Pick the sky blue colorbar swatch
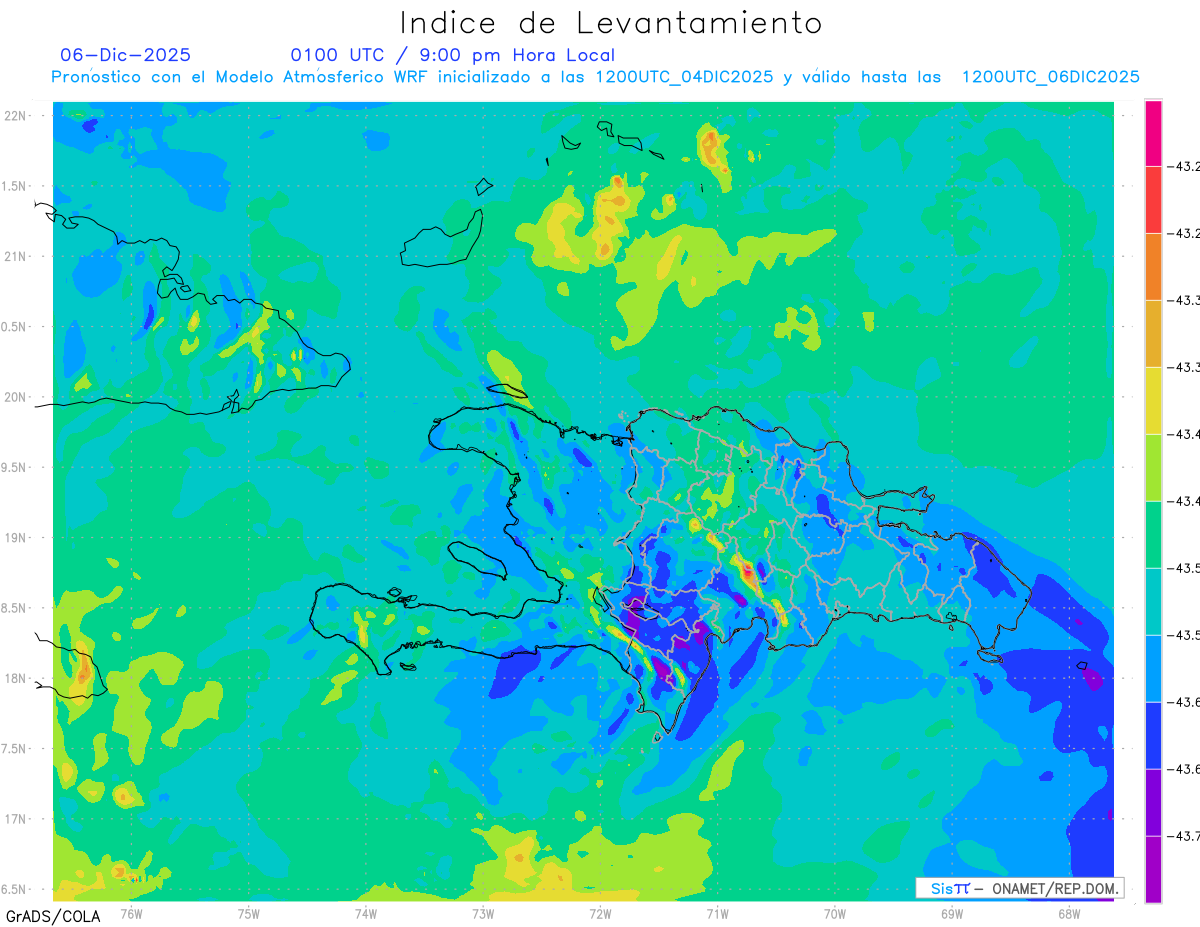The image size is (1200, 927). point(1153,669)
